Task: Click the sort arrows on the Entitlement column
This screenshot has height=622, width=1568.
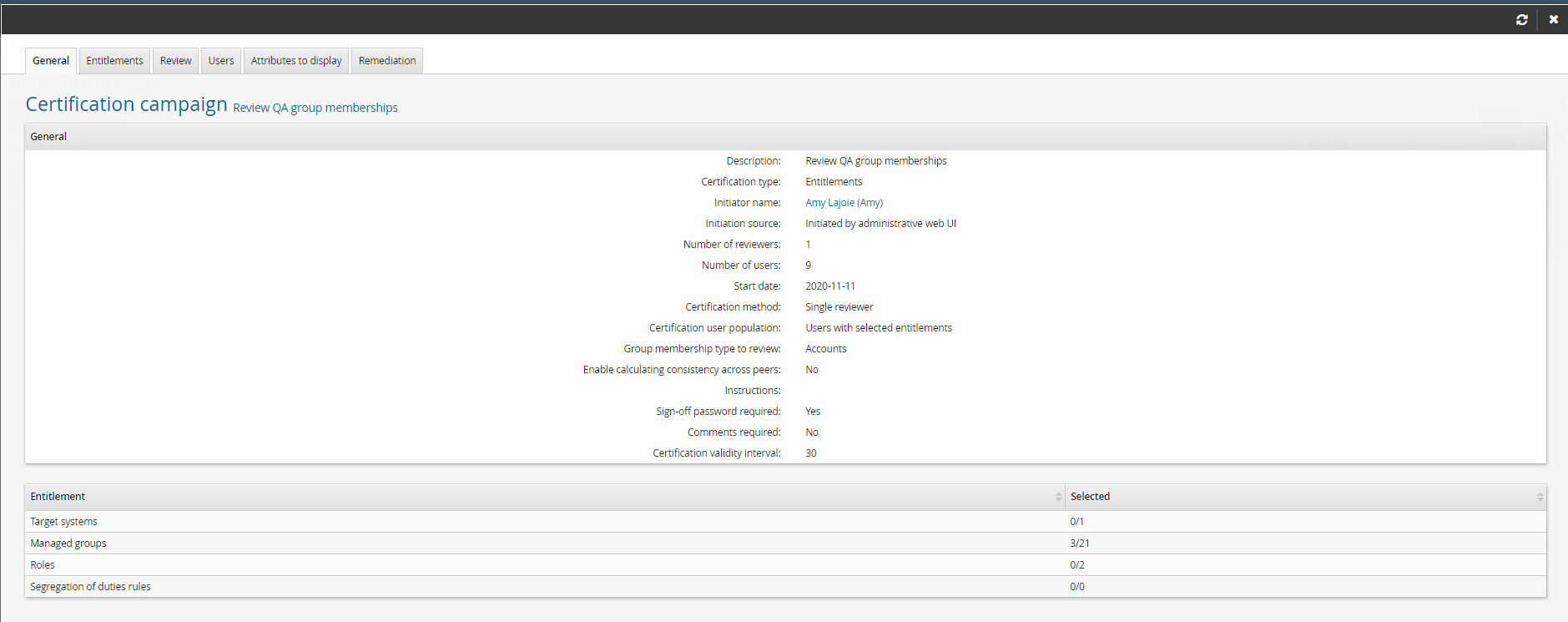Action: click(1058, 497)
